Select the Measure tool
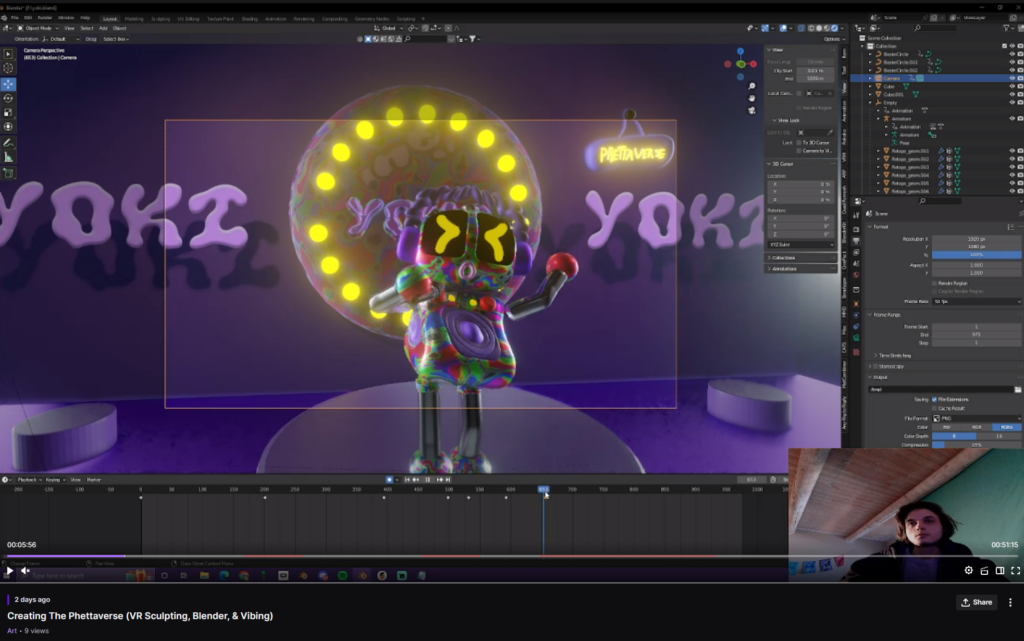Image resolution: width=1024 pixels, height=641 pixels. 9,157
